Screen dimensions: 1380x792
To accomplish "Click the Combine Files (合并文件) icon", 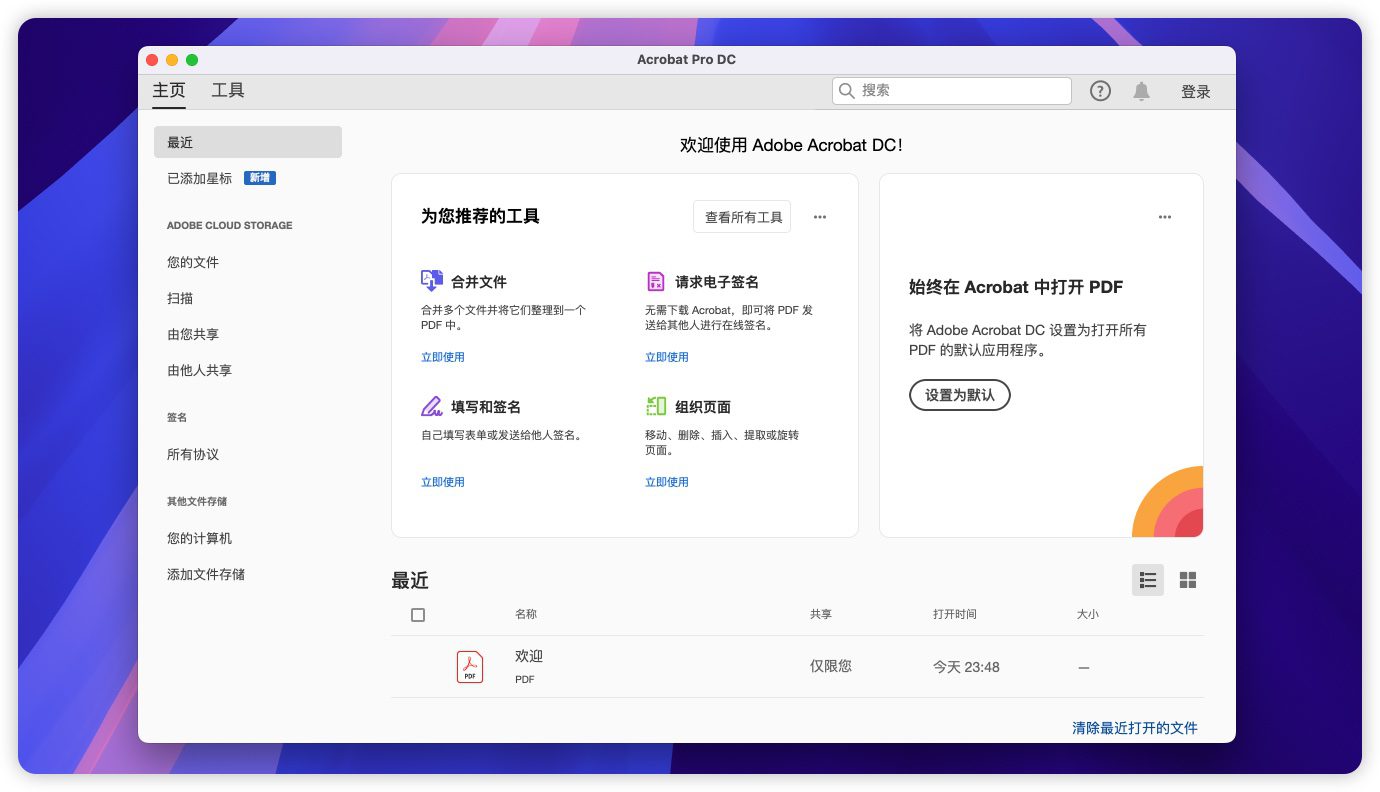I will pyautogui.click(x=432, y=281).
